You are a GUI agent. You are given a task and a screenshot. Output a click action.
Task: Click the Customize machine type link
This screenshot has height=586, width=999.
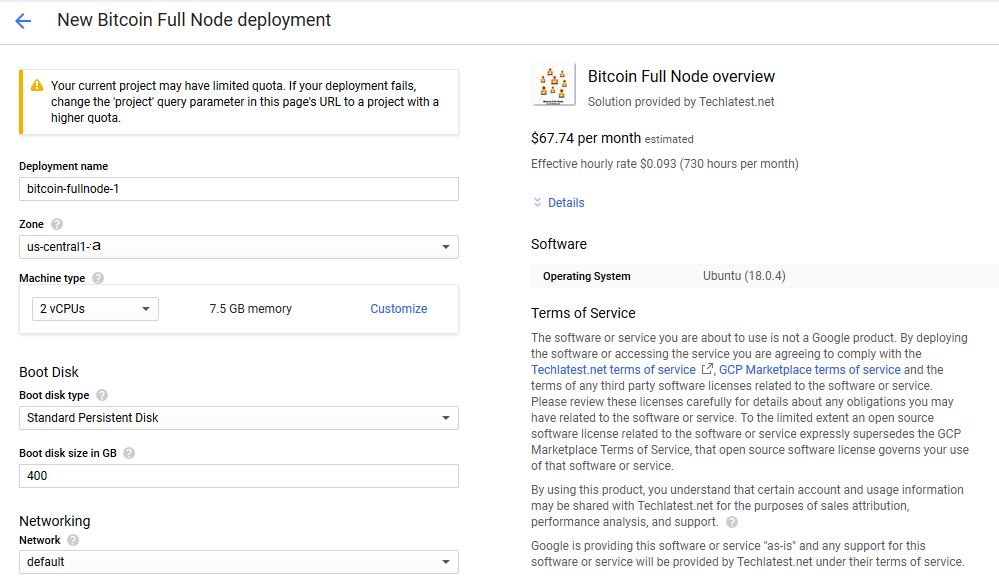(x=399, y=309)
